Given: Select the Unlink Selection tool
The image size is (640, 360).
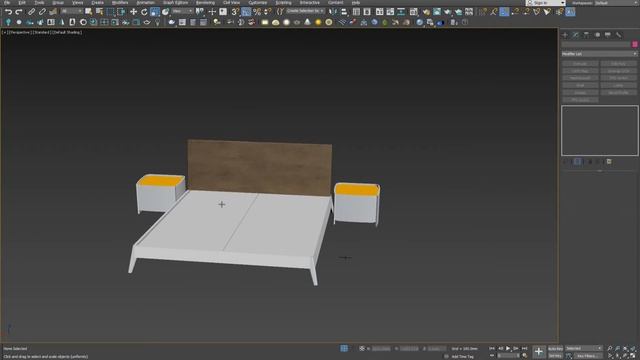Looking at the screenshot, I should pyautogui.click(x=42, y=12).
